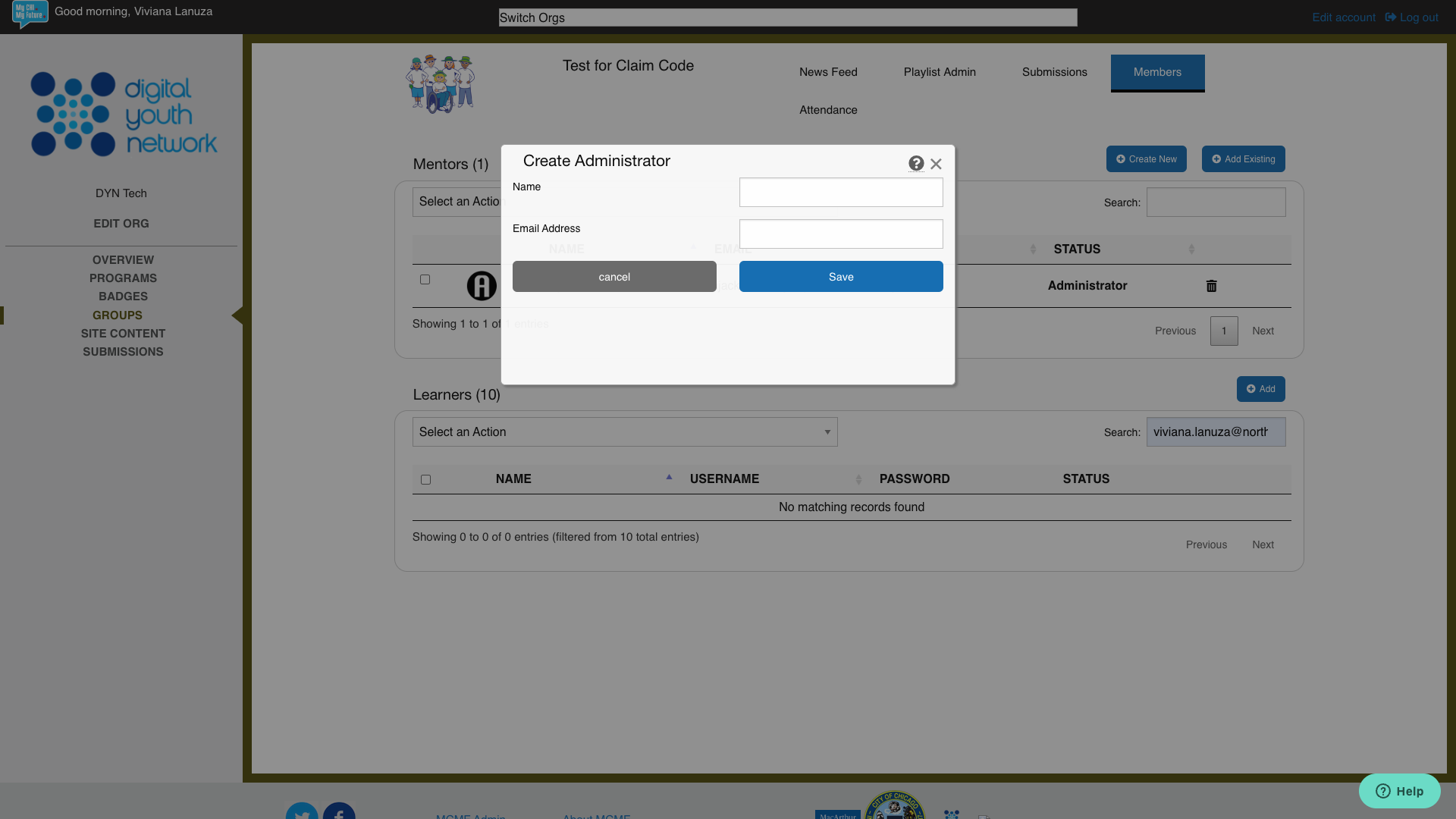Screen dimensions: 1456x819
Task: Click the Add Existing button
Action: 1243,158
